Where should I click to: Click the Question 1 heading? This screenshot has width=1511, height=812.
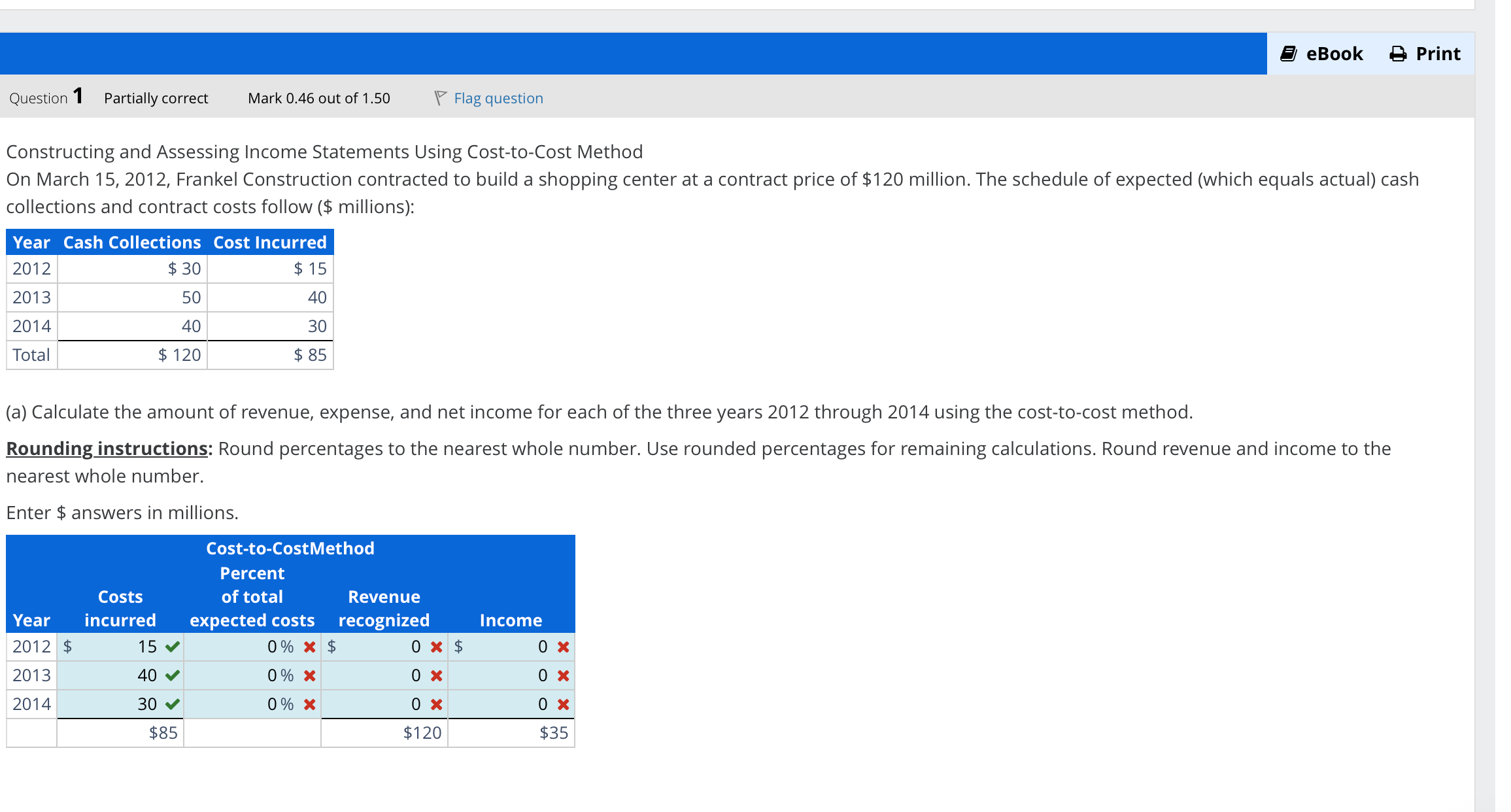pyautogui.click(x=44, y=97)
